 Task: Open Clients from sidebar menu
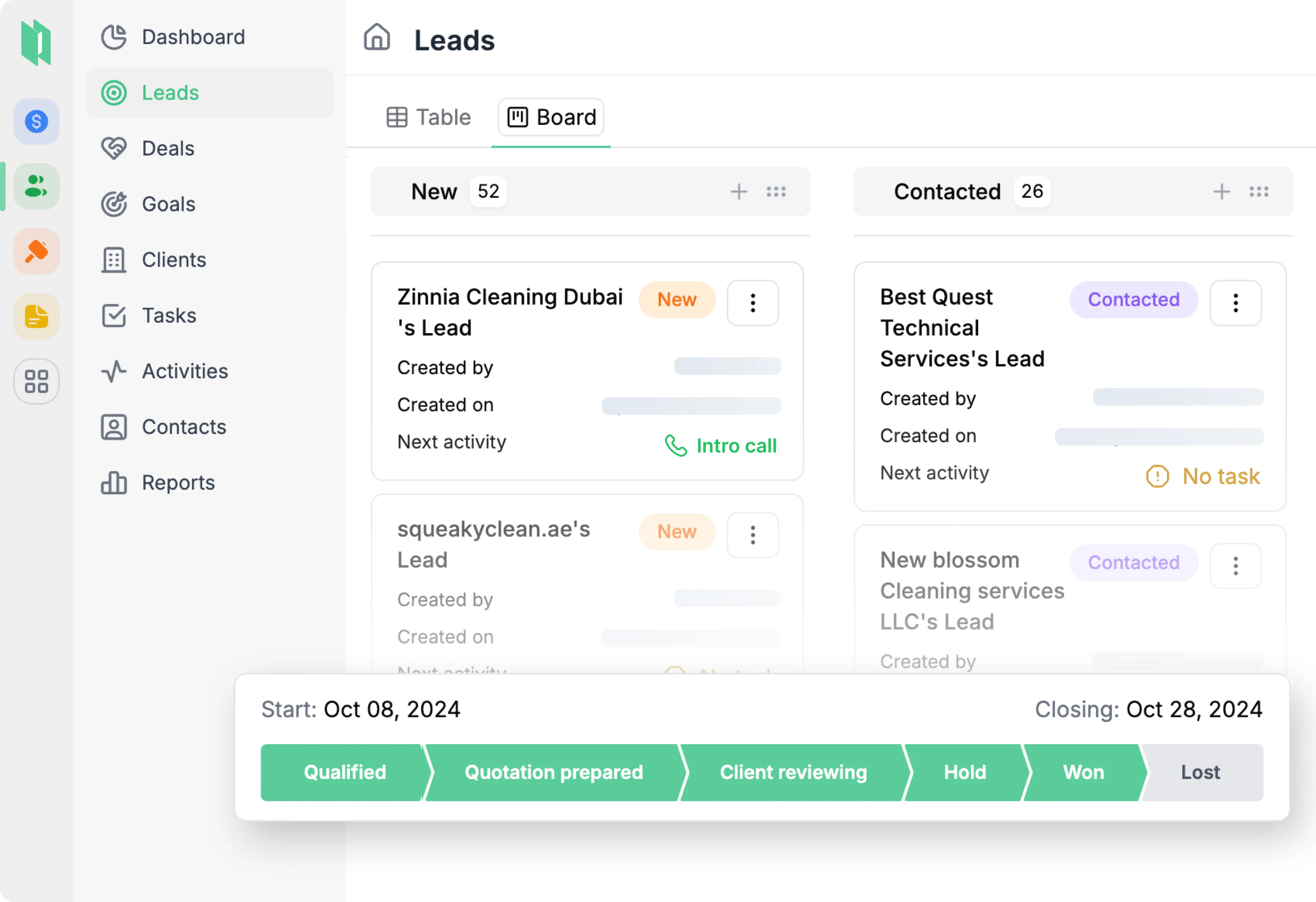[x=210, y=260]
